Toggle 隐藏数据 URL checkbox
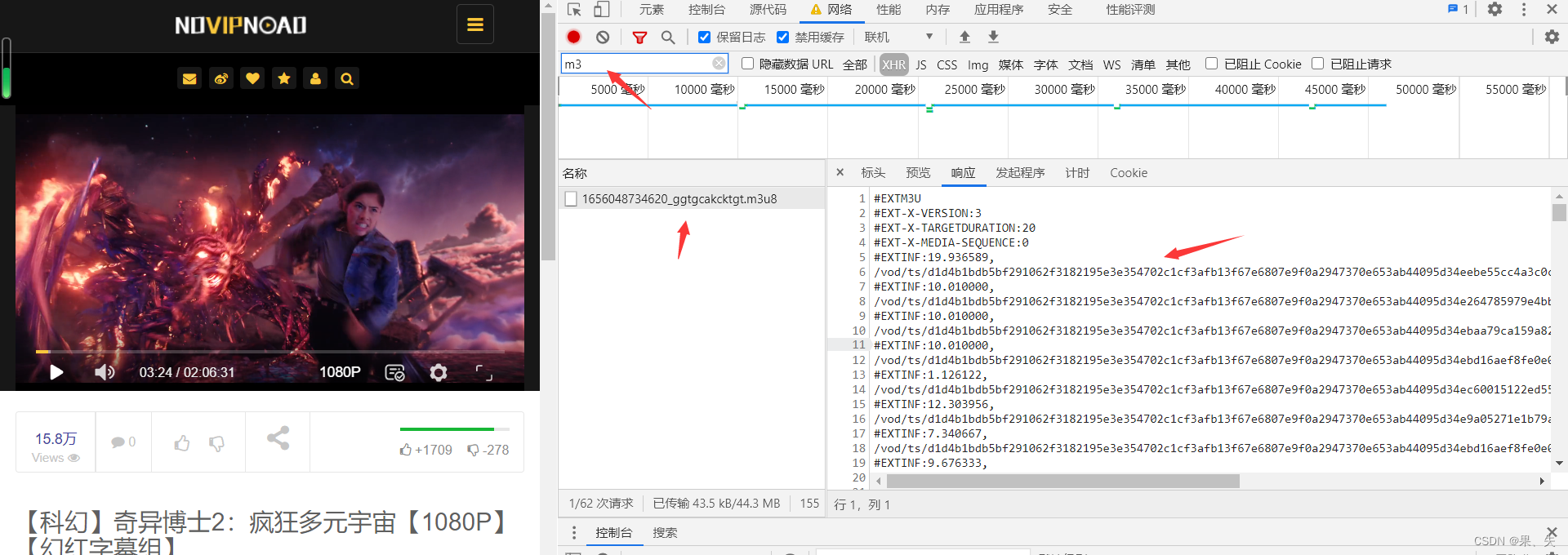The width and height of the screenshot is (1568, 555). pyautogui.click(x=747, y=64)
